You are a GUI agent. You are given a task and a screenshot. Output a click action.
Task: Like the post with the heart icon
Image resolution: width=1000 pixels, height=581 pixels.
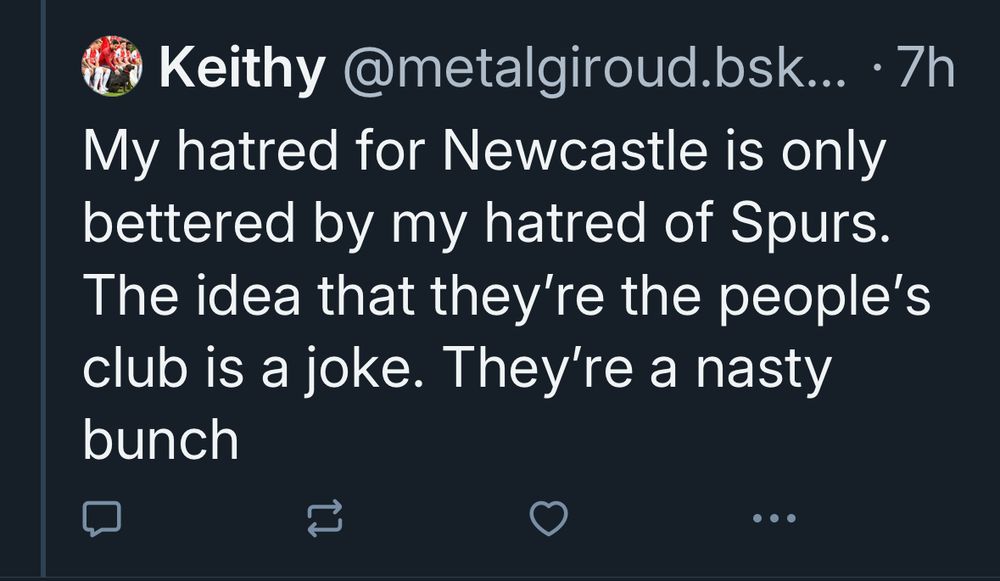pyautogui.click(x=548, y=517)
